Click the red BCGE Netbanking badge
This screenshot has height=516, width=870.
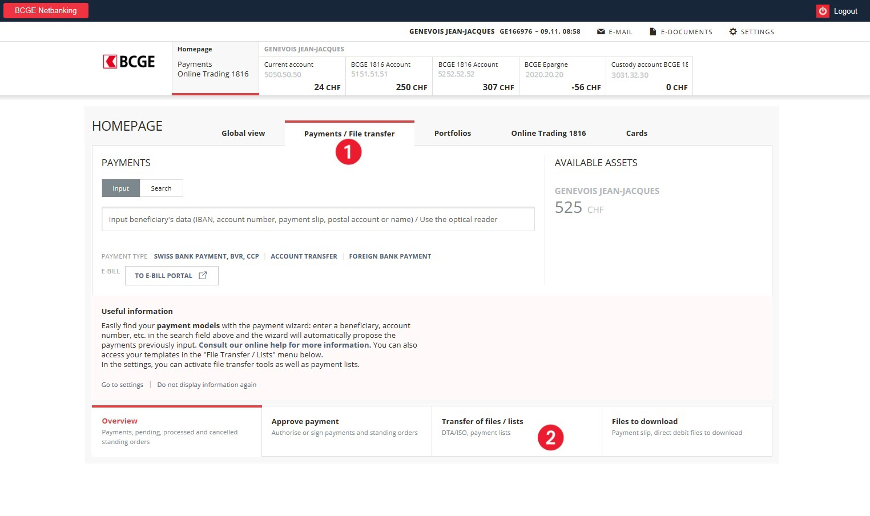(45, 11)
